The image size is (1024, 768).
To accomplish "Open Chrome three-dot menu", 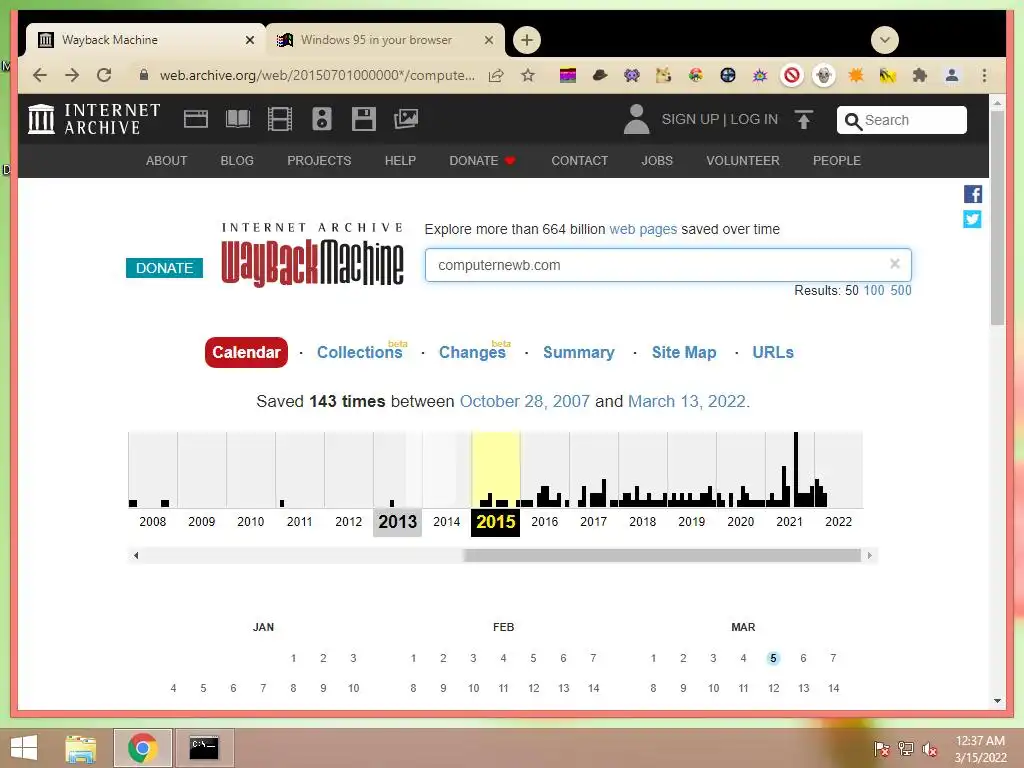I will tap(984, 75).
